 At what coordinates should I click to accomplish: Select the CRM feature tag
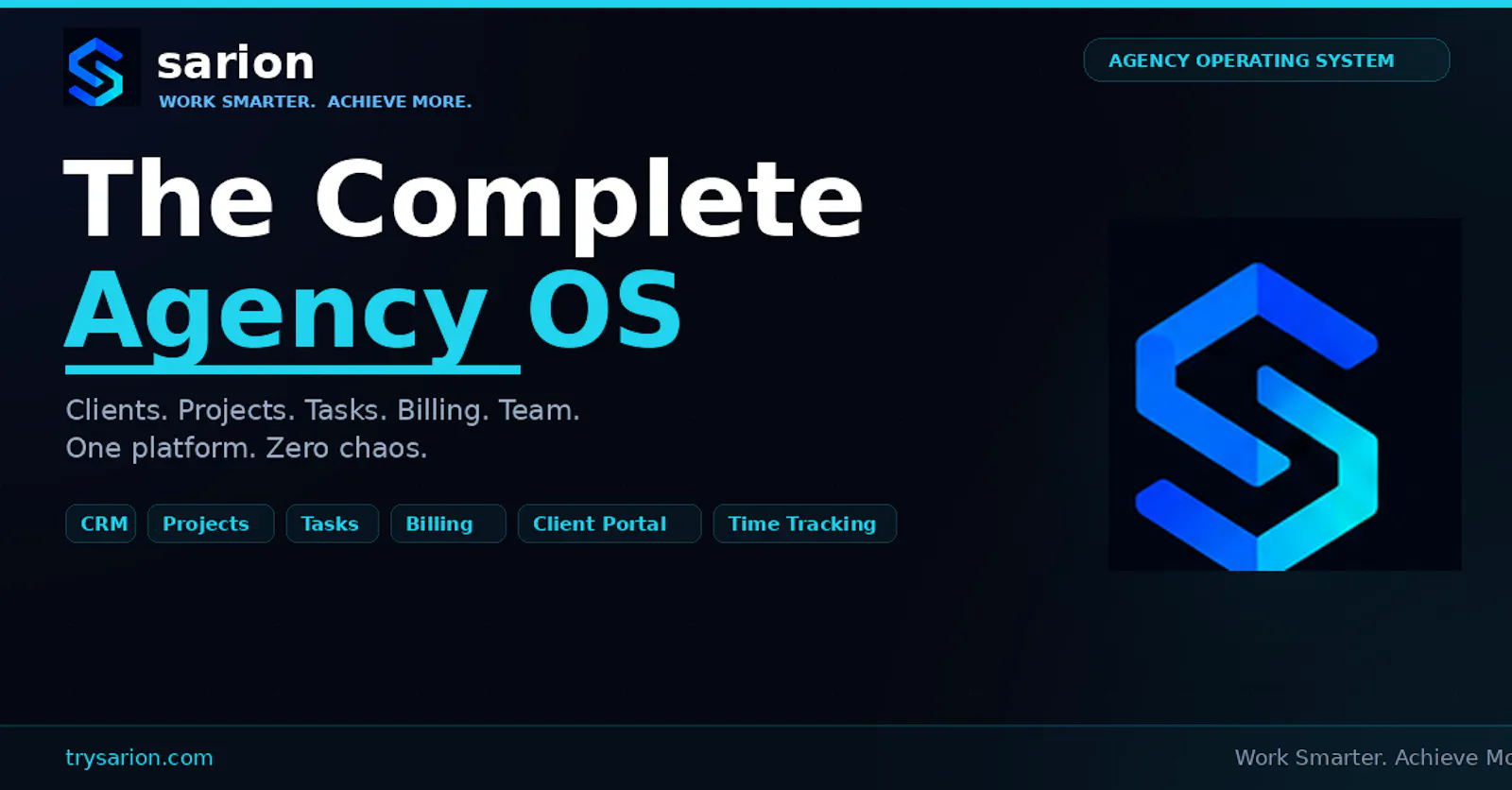point(101,524)
